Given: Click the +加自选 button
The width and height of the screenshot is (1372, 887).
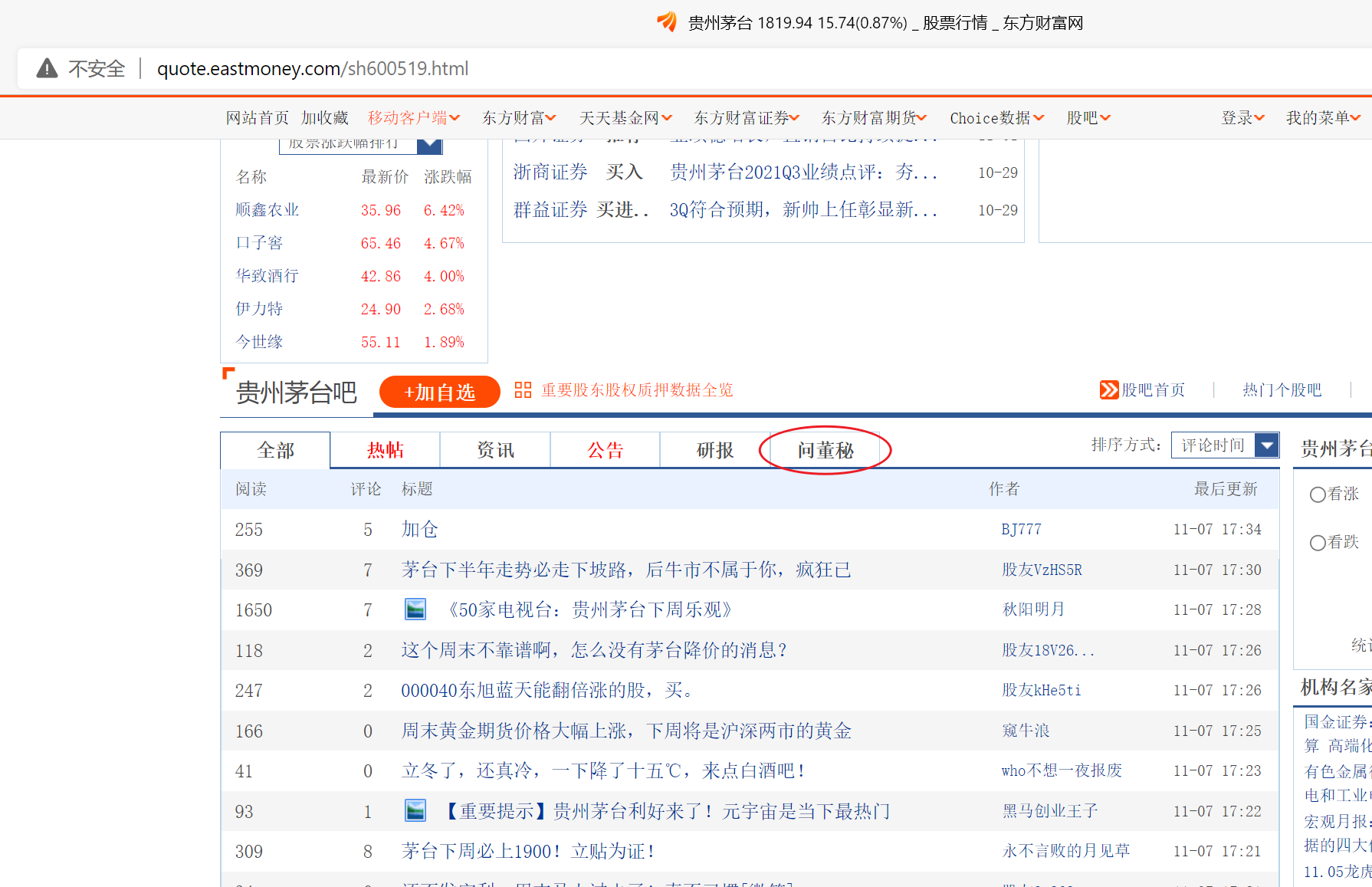Looking at the screenshot, I should pos(440,393).
